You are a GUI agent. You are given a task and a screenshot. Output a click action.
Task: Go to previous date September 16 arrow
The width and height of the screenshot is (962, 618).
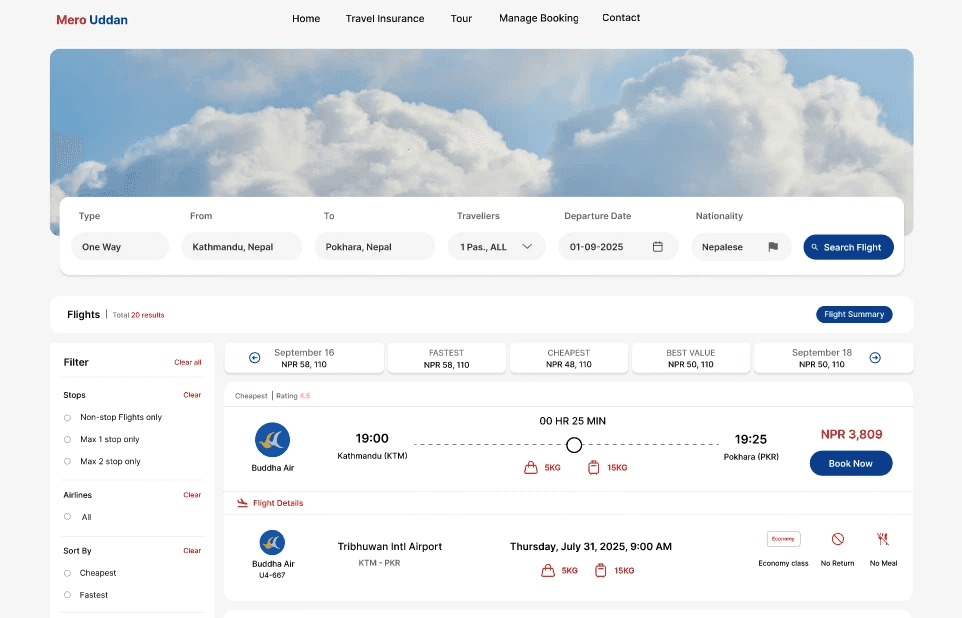(x=255, y=358)
